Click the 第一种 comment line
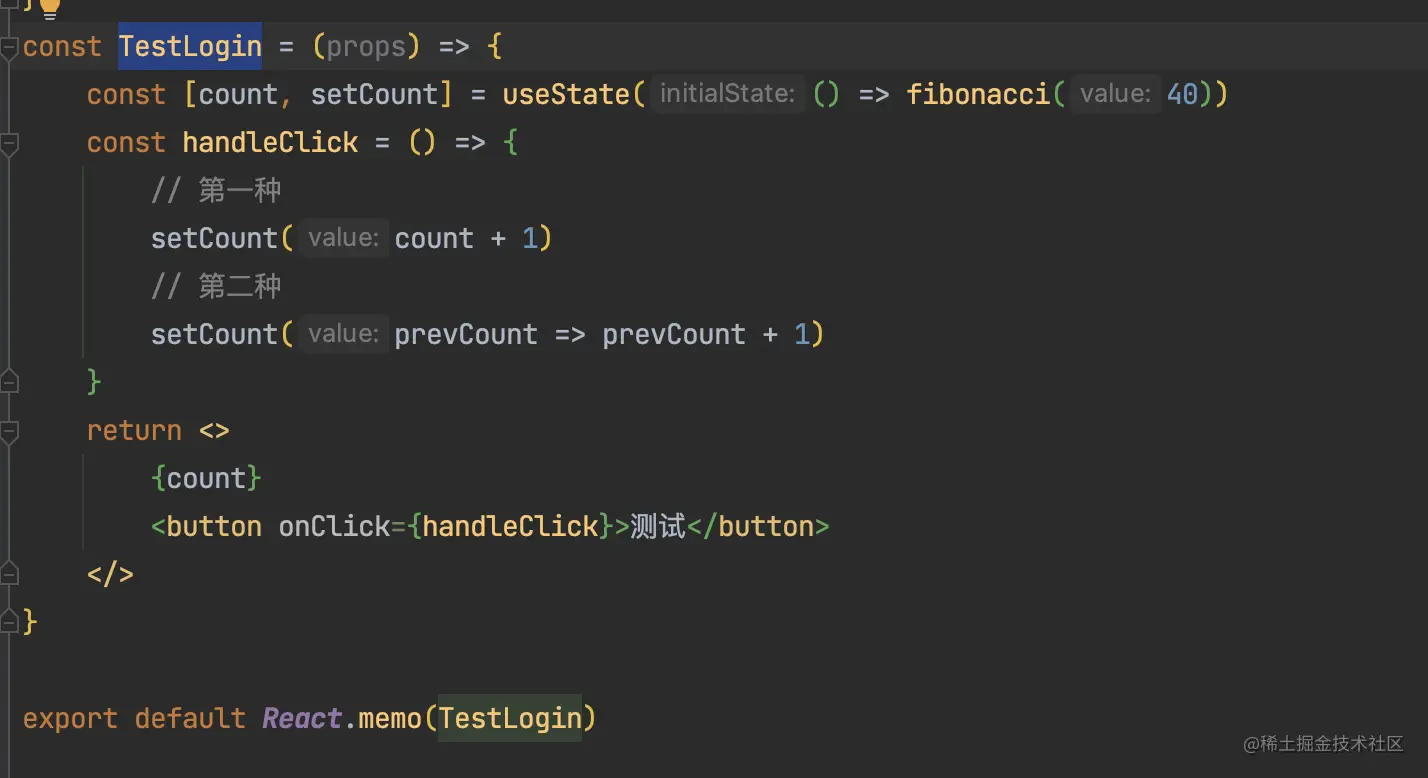 [216, 190]
